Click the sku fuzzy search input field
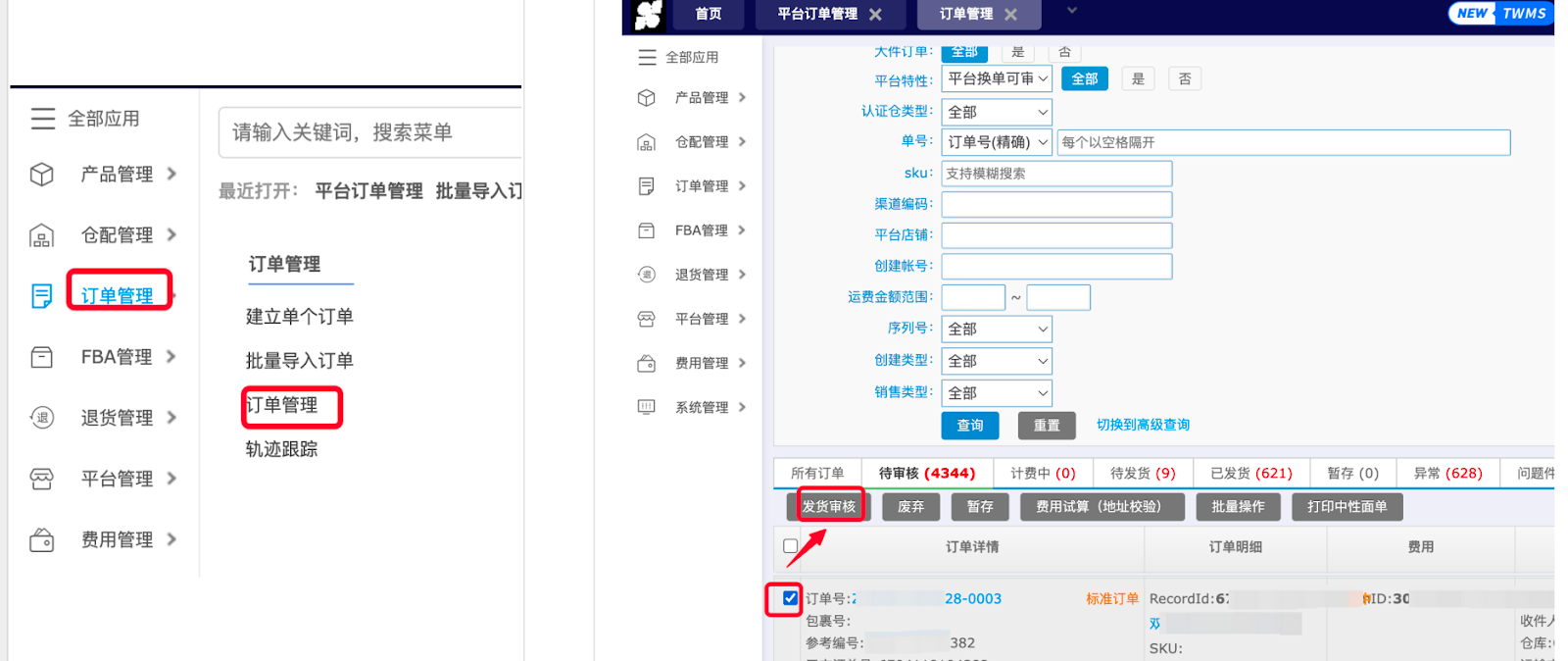Viewport: 1568px width, 661px height. [x=1055, y=174]
